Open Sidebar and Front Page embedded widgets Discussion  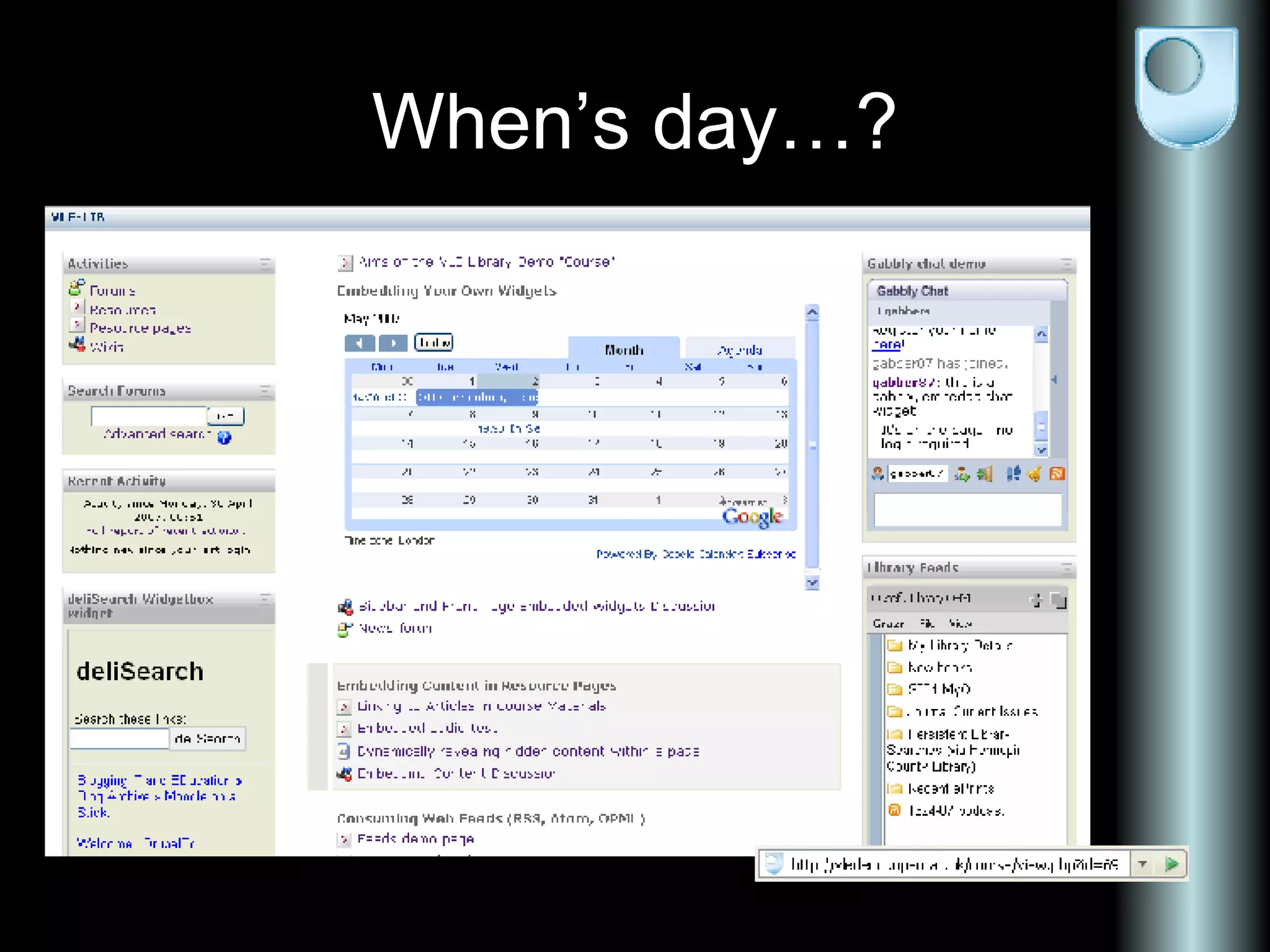tap(537, 606)
